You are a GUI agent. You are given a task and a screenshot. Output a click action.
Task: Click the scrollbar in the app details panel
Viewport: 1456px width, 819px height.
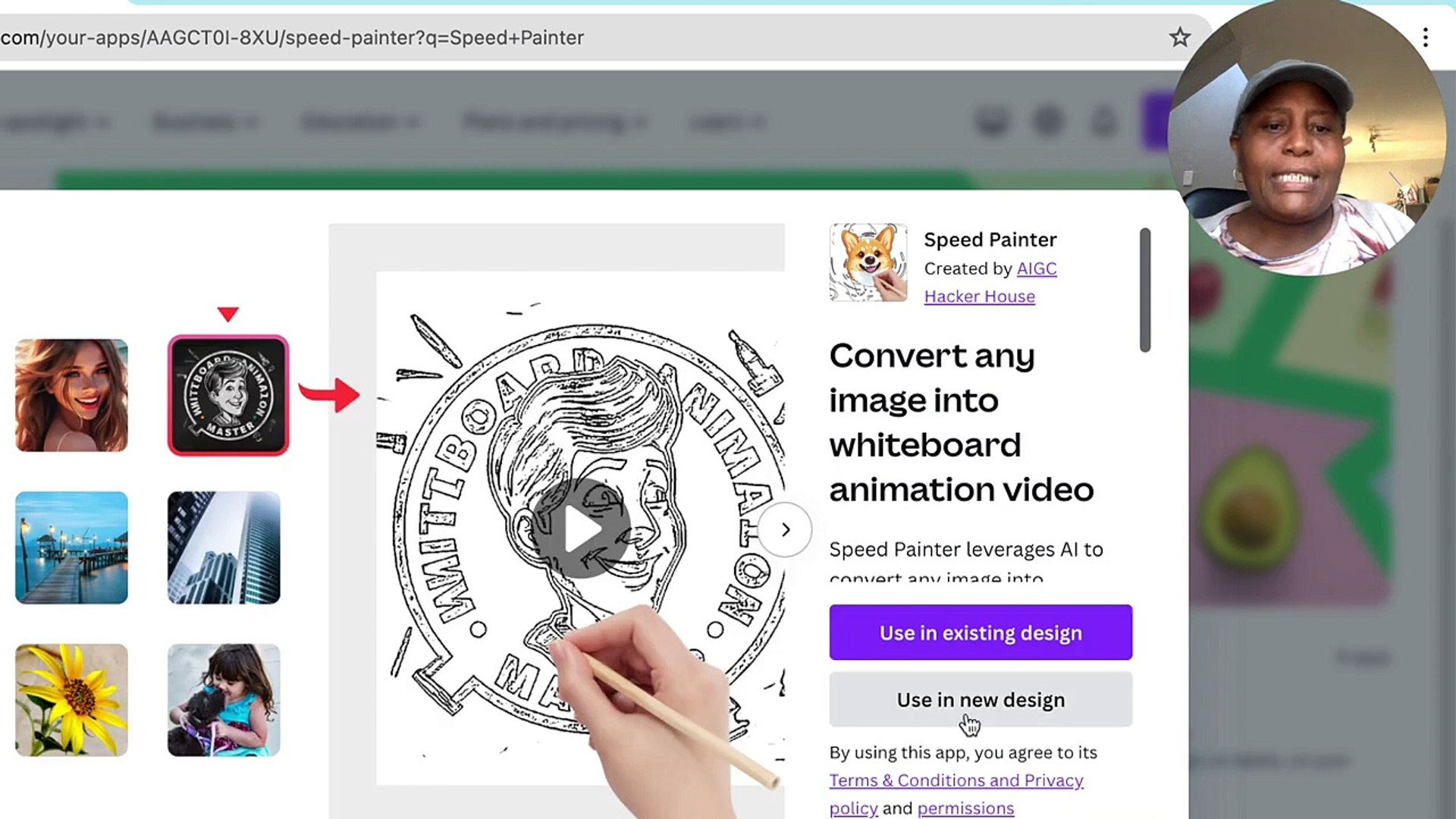pos(1145,288)
